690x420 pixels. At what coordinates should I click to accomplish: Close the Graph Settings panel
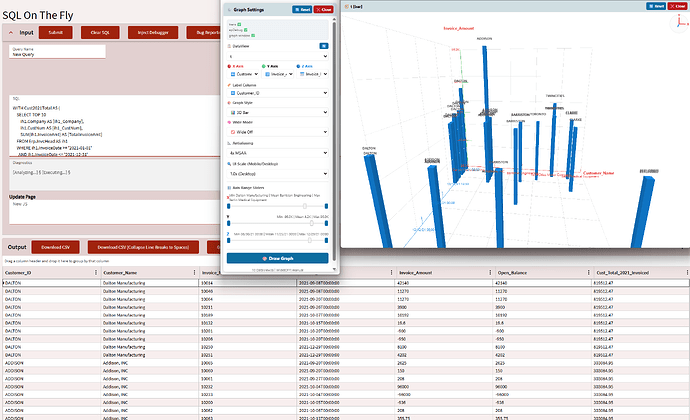tap(323, 9)
